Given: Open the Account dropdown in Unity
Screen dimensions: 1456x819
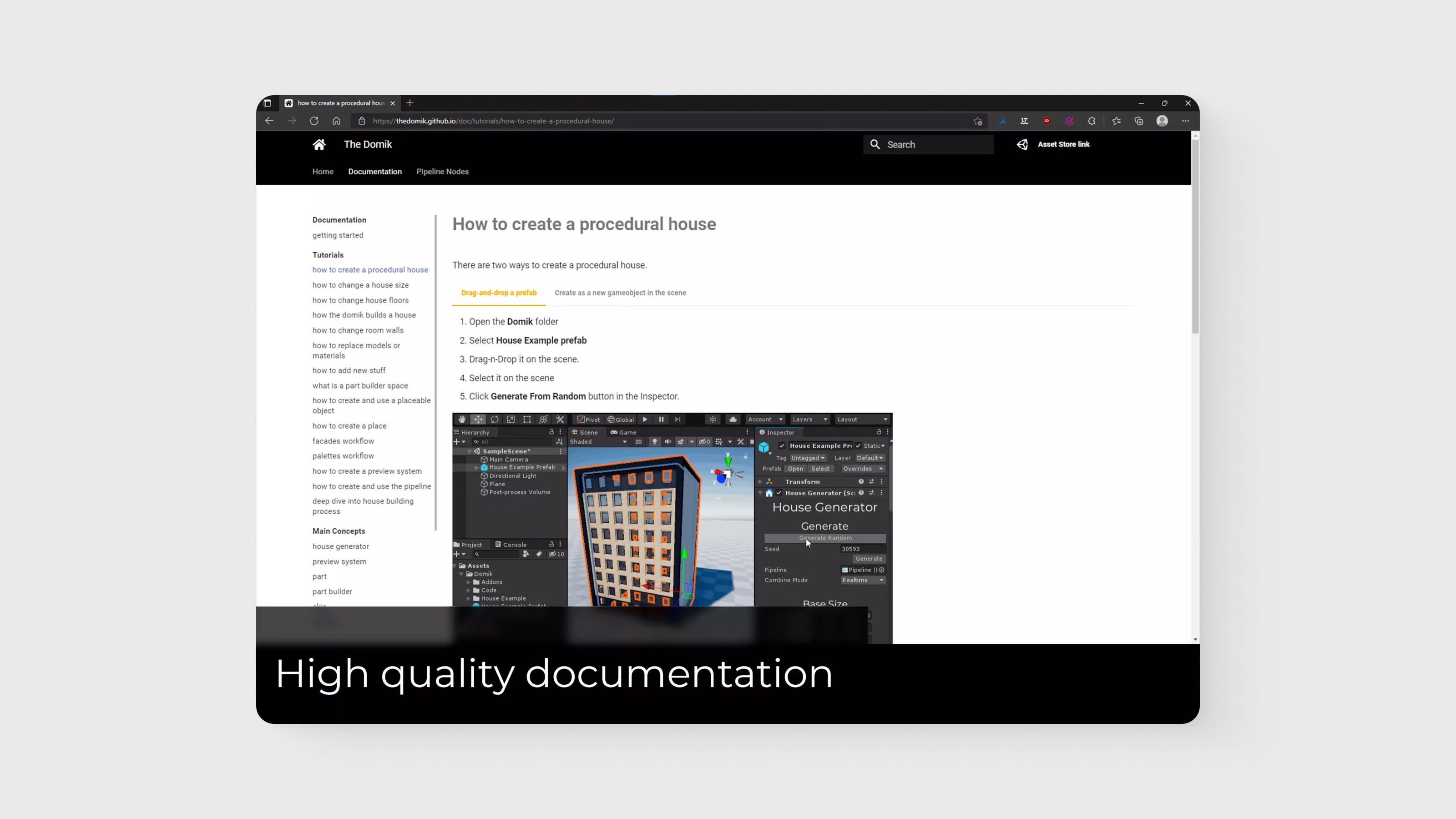Looking at the screenshot, I should tap(765, 420).
